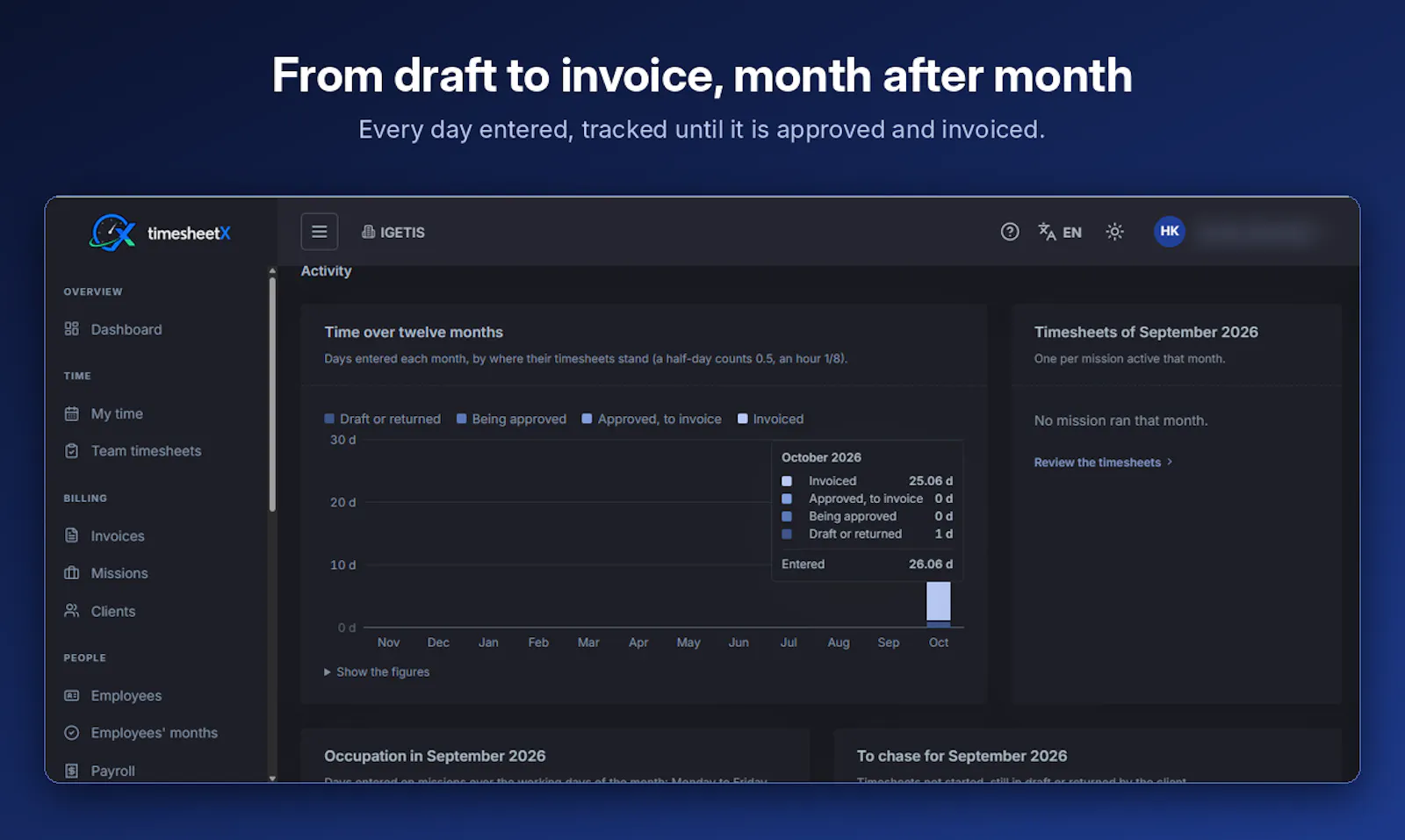The width and height of the screenshot is (1405, 840).
Task: Open the help question mark icon
Action: (1010, 232)
